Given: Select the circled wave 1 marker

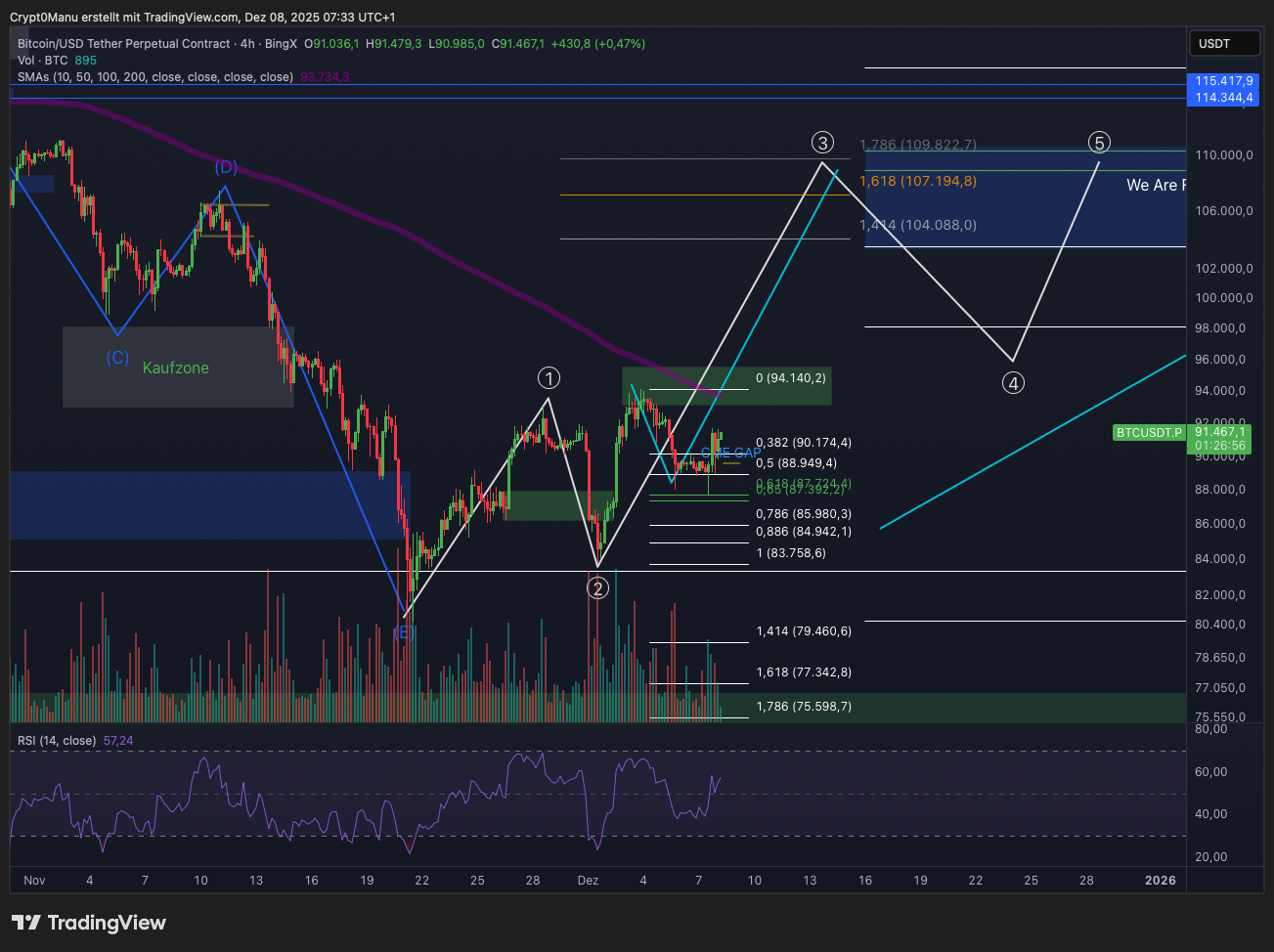Looking at the screenshot, I should [x=549, y=378].
